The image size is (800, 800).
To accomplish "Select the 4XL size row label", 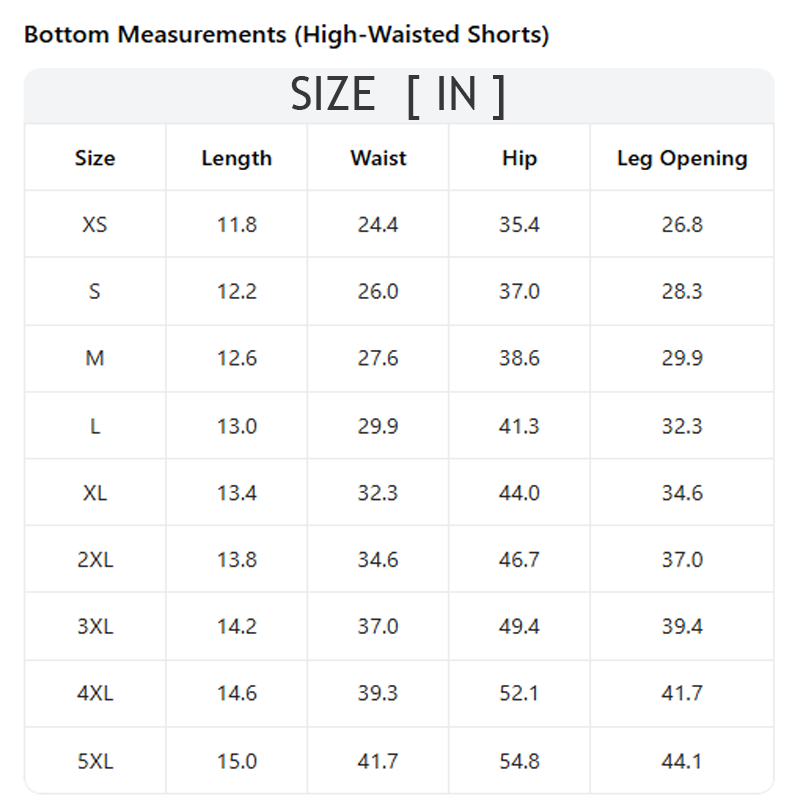I will click(95, 693).
